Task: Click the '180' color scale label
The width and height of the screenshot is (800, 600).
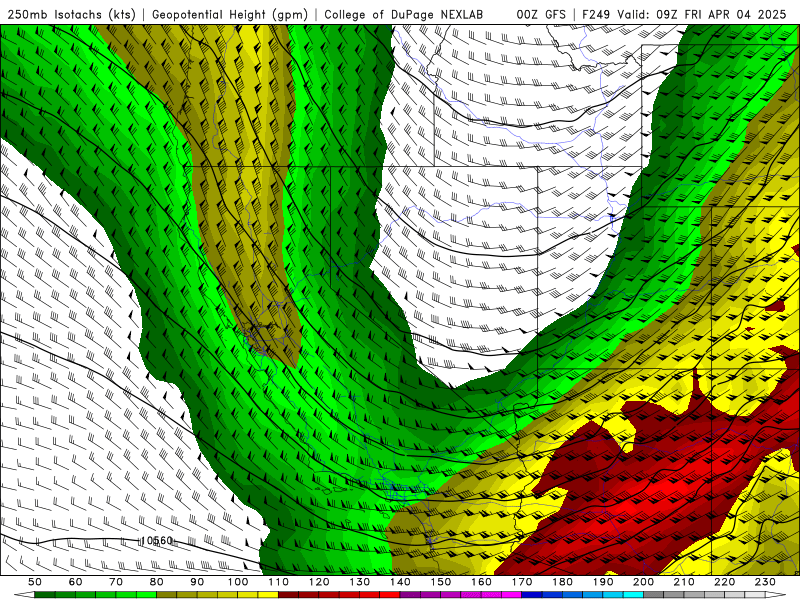Action: pyautogui.click(x=563, y=582)
